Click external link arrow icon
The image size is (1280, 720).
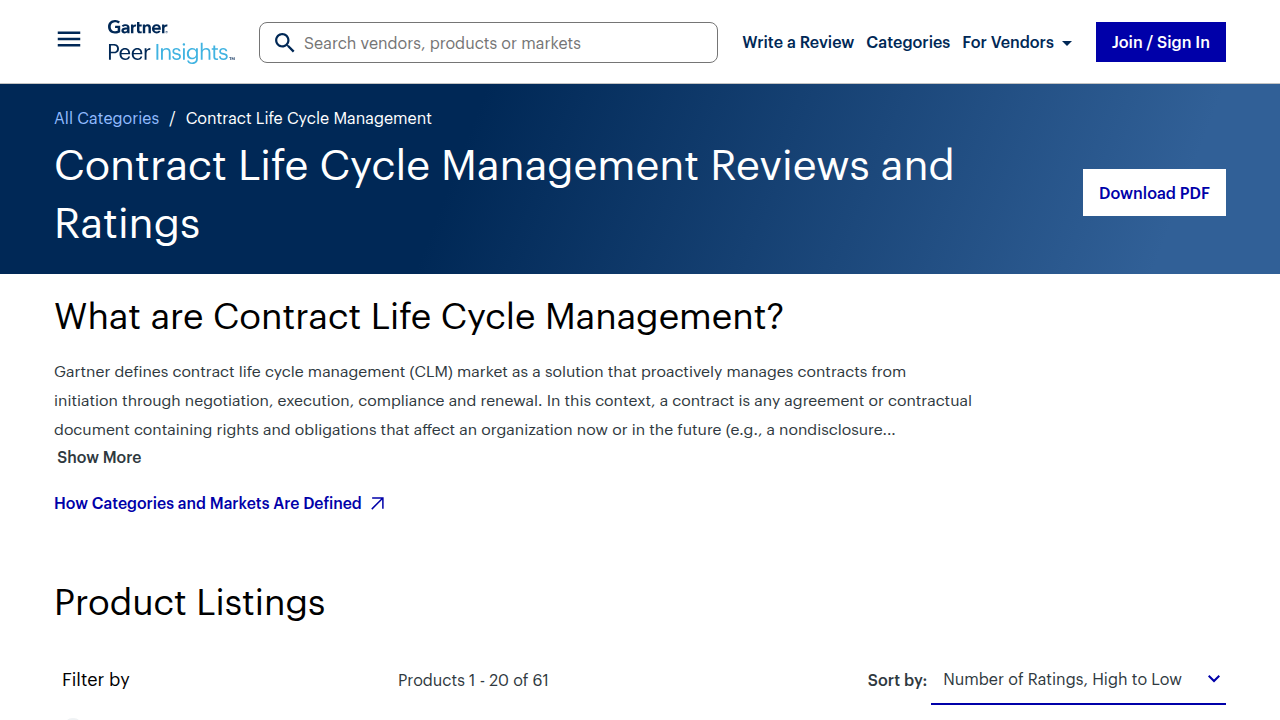377,504
